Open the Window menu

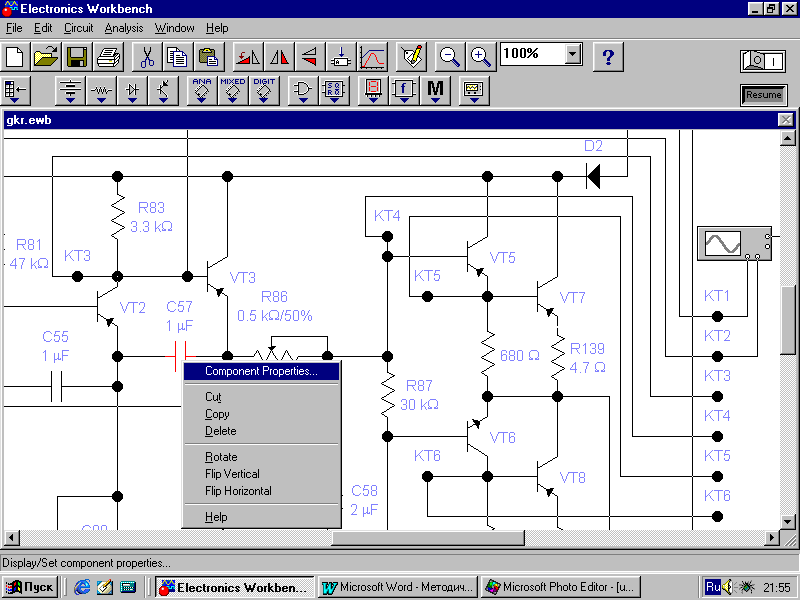coord(174,28)
